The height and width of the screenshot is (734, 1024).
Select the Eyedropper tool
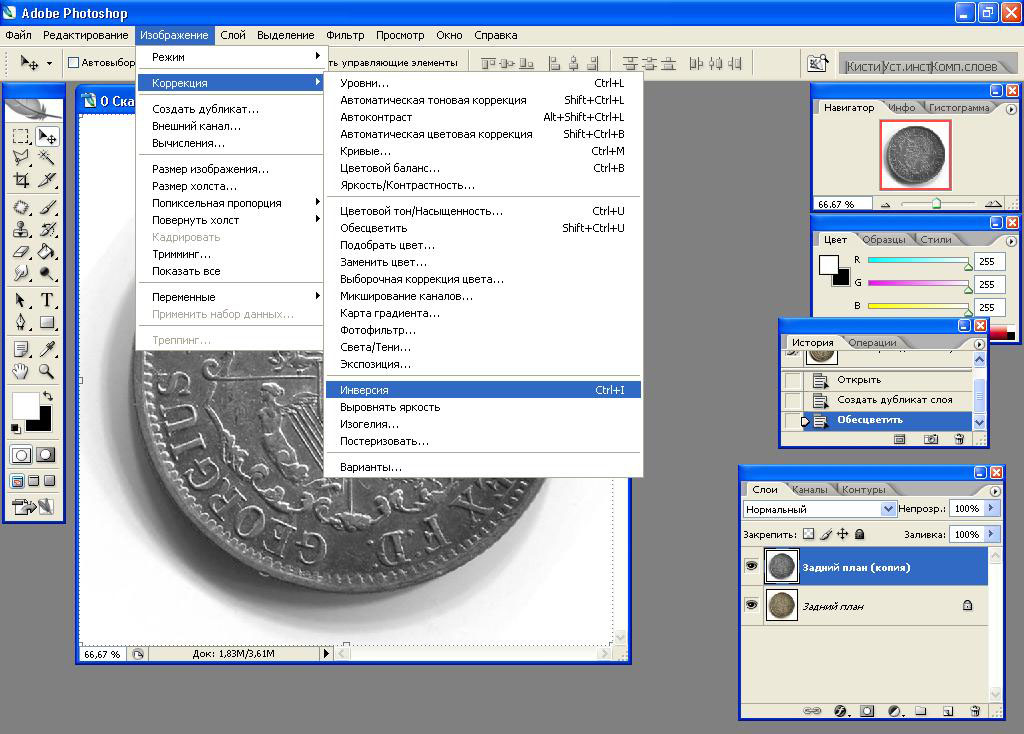pos(47,349)
